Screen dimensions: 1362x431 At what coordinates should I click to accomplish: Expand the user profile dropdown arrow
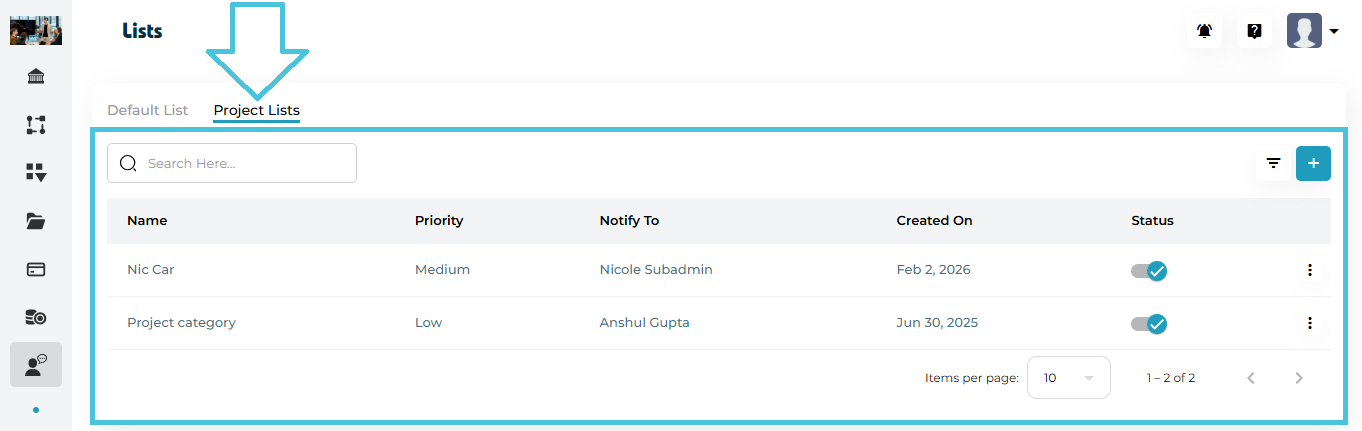pyautogui.click(x=1334, y=31)
